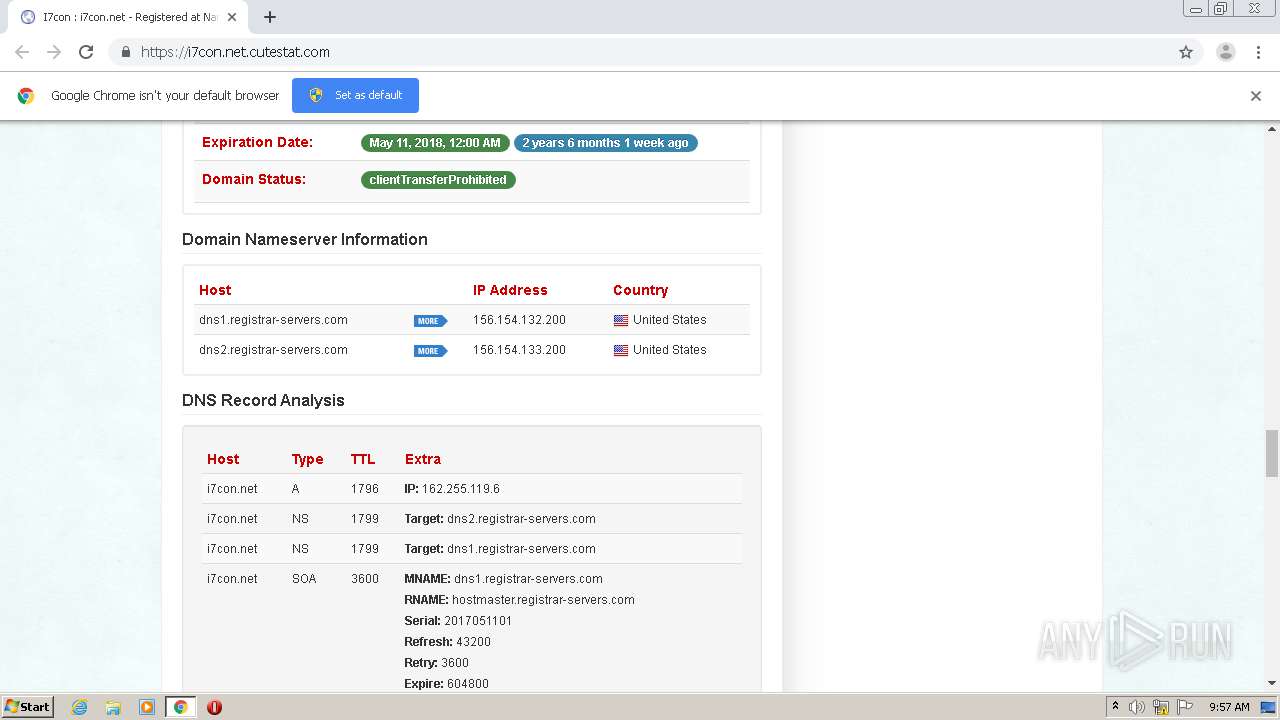The image size is (1280, 720).
Task: Click the page vertical scrollbar thumb
Action: [1272, 454]
